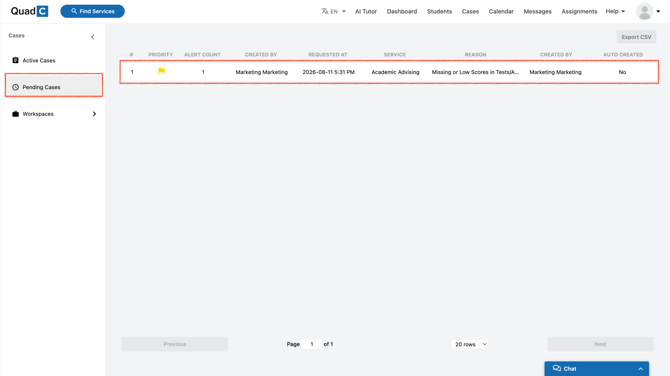Click the 'No' auto created cell
The width and height of the screenshot is (670, 376).
coord(622,72)
